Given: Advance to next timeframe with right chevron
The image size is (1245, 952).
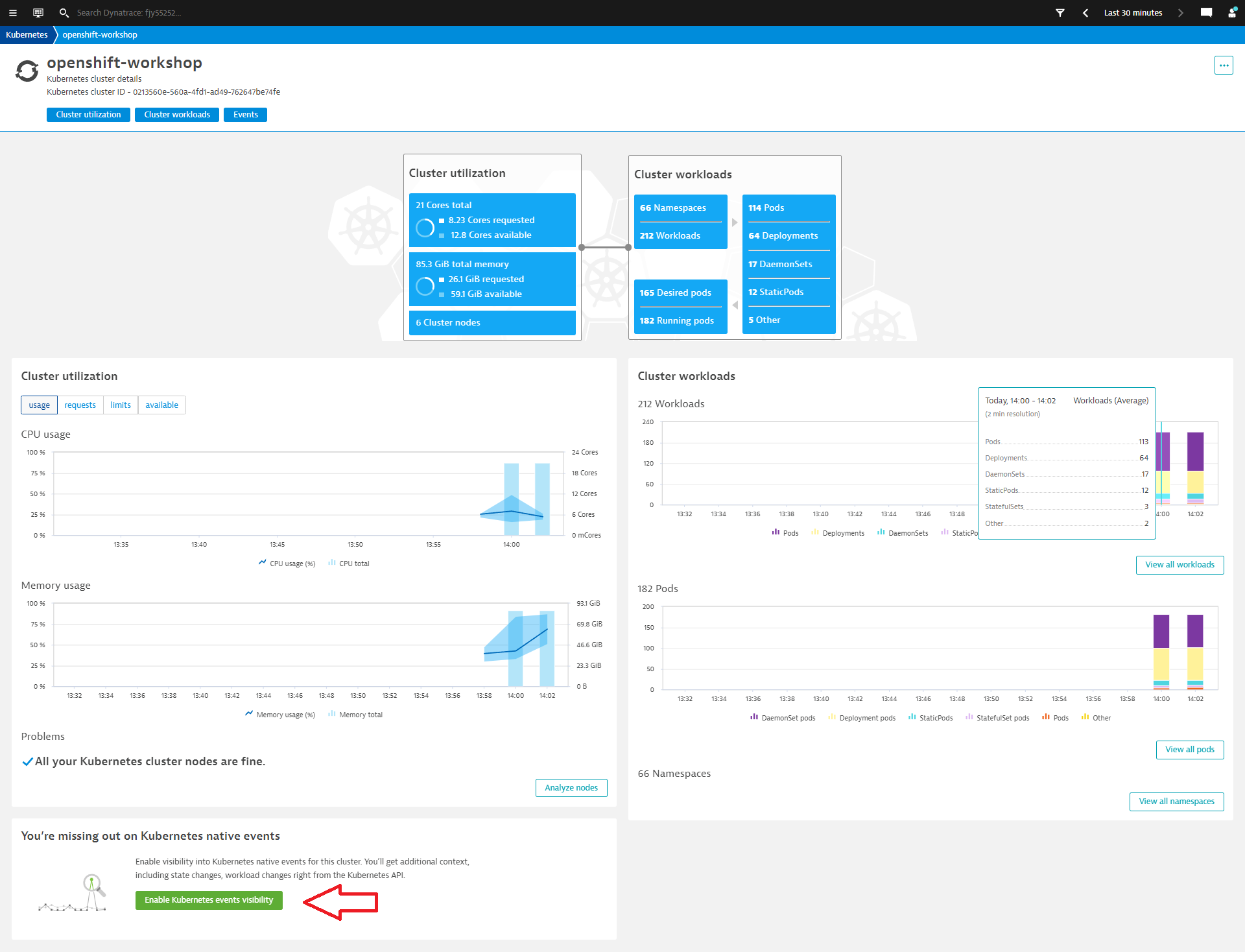Looking at the screenshot, I should pos(1181,12).
